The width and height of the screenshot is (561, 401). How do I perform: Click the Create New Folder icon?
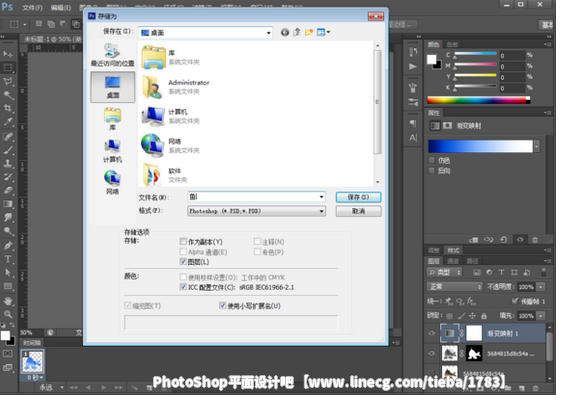click(x=309, y=33)
